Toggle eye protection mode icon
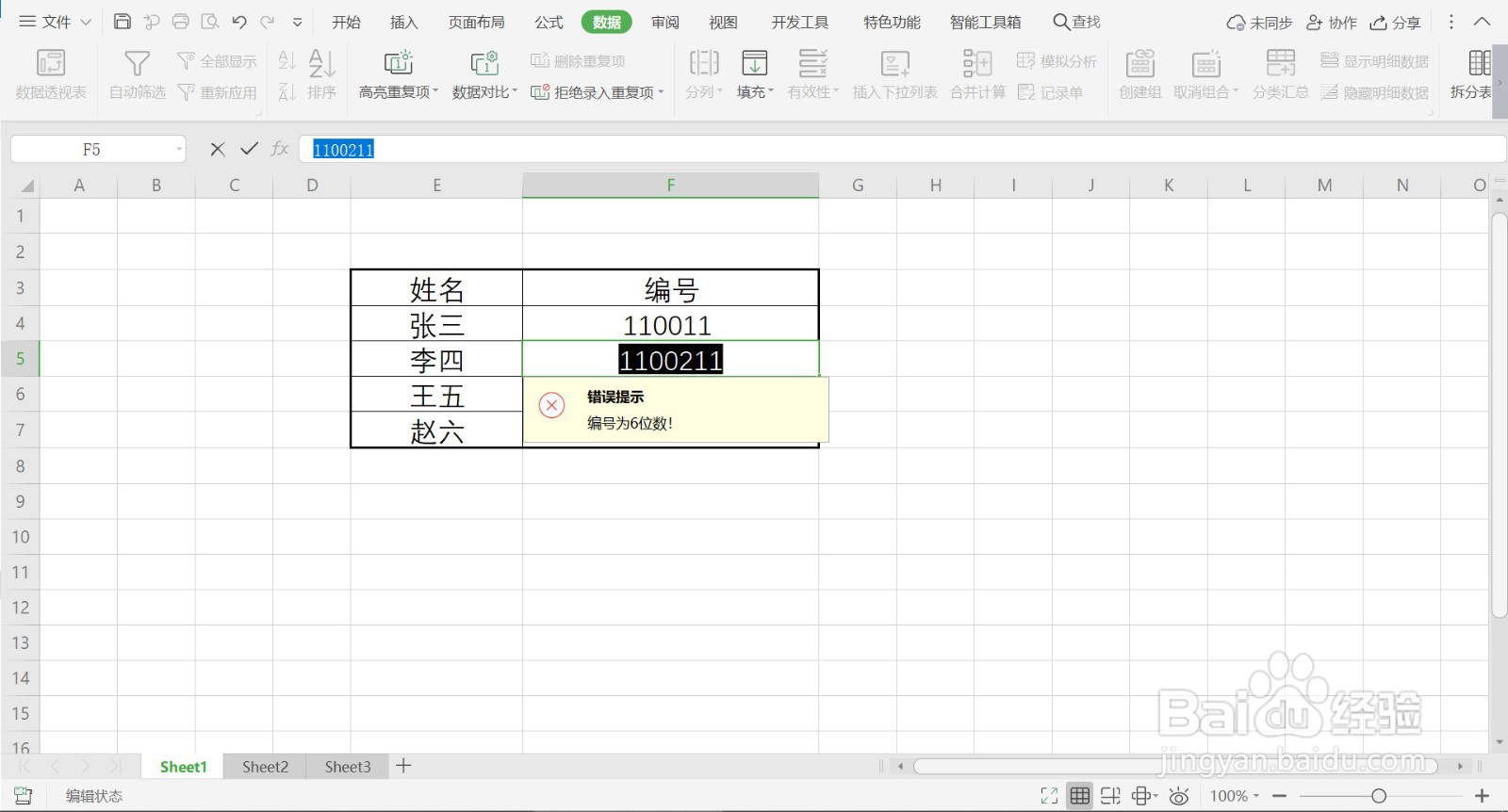Image resolution: width=1508 pixels, height=812 pixels. [1179, 796]
